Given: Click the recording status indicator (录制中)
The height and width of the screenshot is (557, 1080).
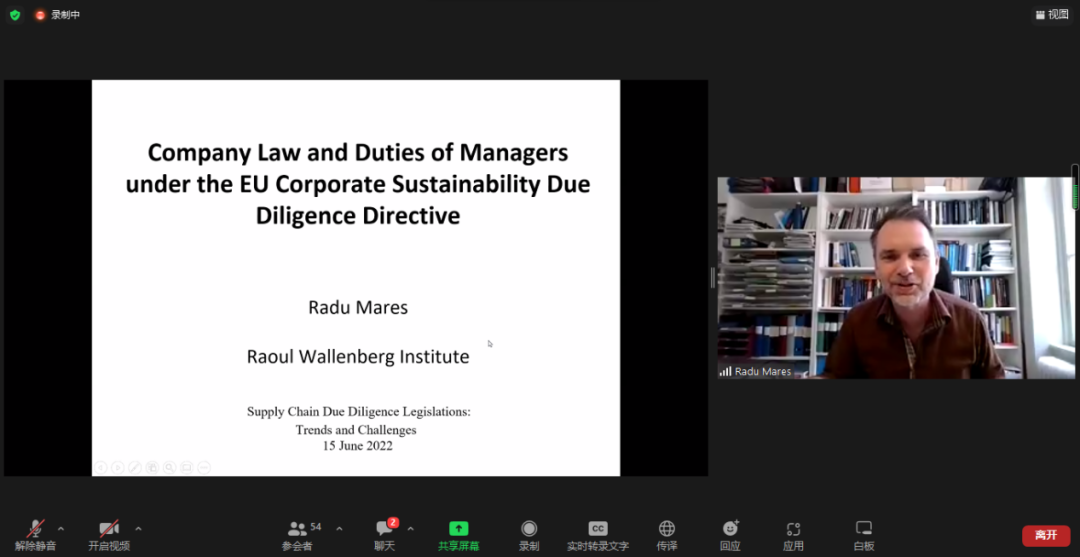Looking at the screenshot, I should [58, 15].
